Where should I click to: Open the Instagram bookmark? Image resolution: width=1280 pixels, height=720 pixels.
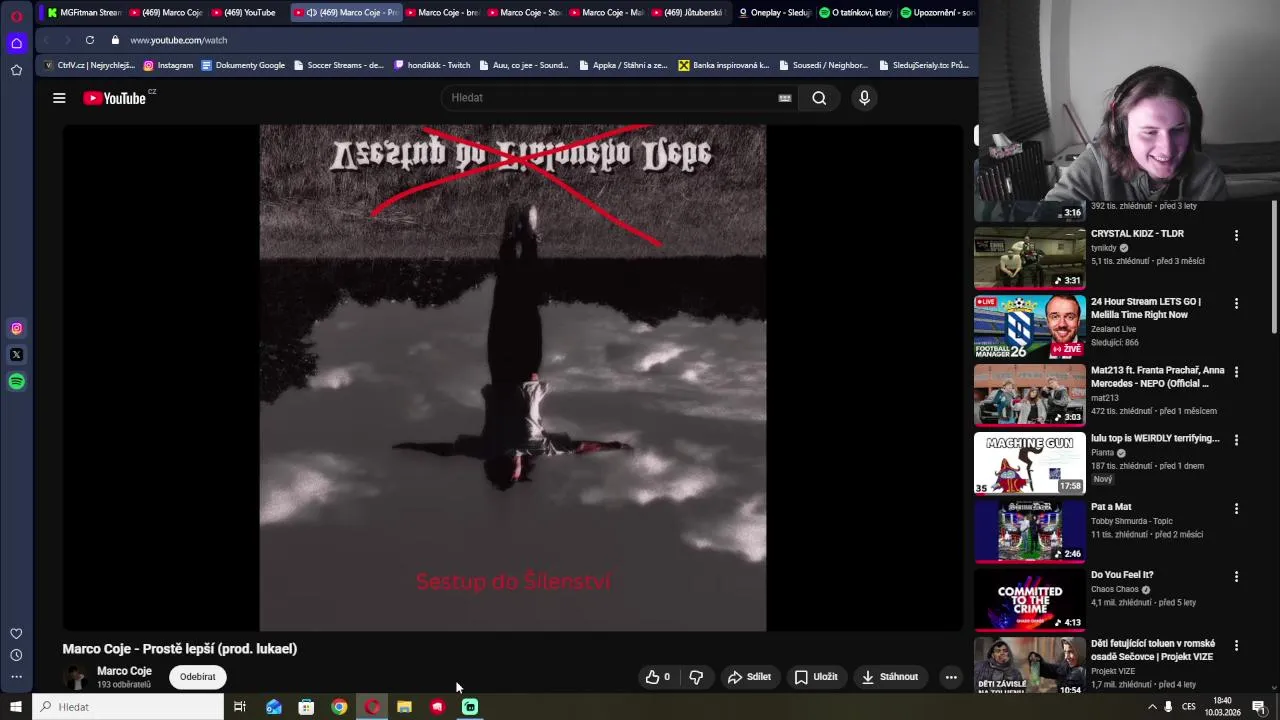pos(168,65)
